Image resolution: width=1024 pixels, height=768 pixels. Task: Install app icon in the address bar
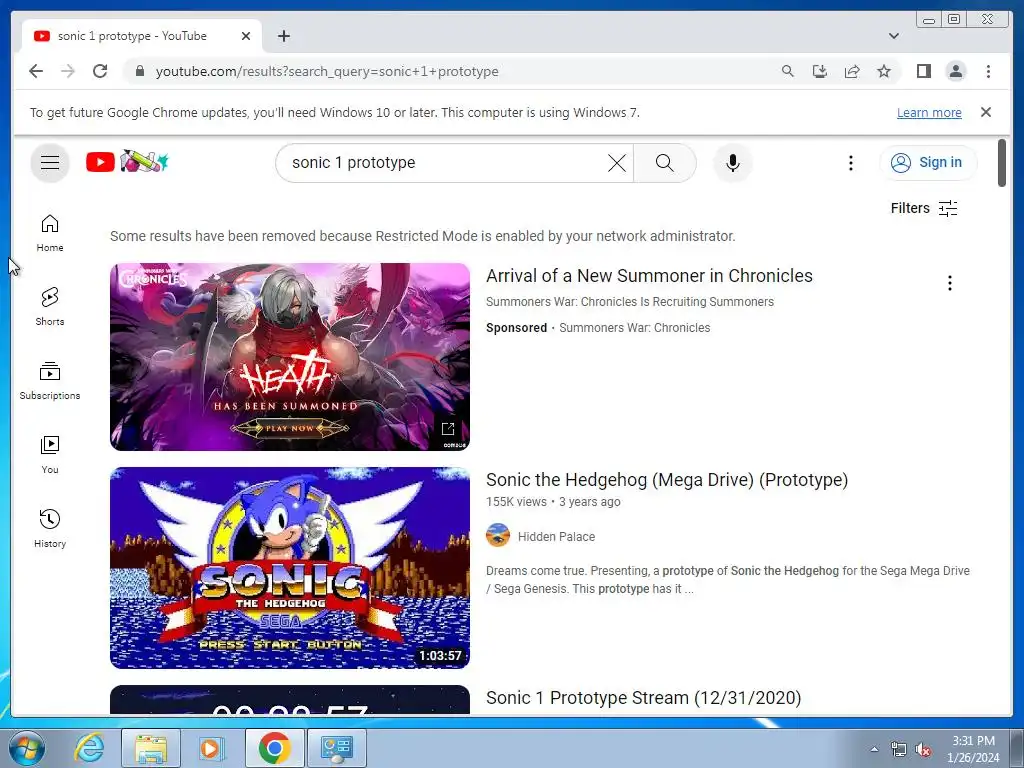pyautogui.click(x=820, y=71)
